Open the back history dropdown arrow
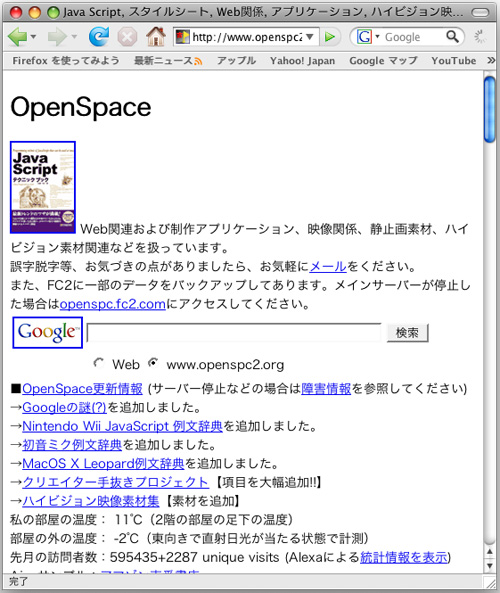500x593 pixels. [x=33, y=37]
